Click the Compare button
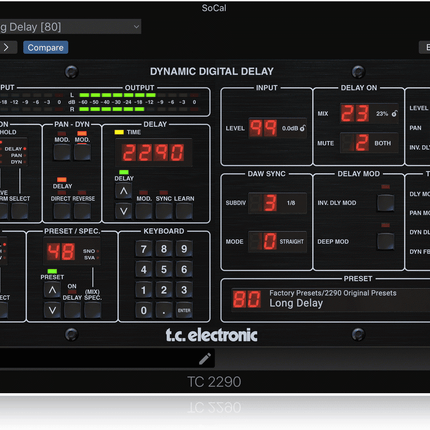The height and width of the screenshot is (430, 430). tap(46, 48)
